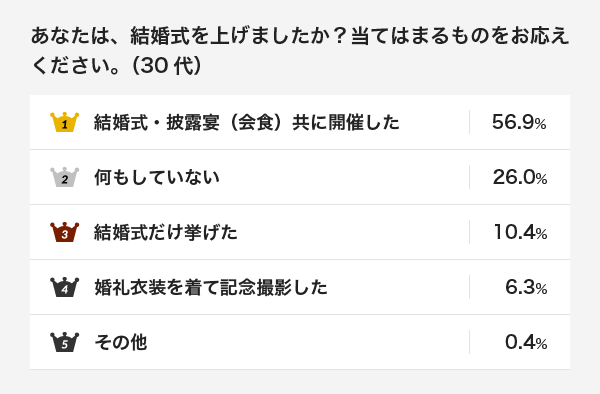Click the 56.9% percentage value
Image resolution: width=600 pixels, height=394 pixels.
[x=519, y=122]
